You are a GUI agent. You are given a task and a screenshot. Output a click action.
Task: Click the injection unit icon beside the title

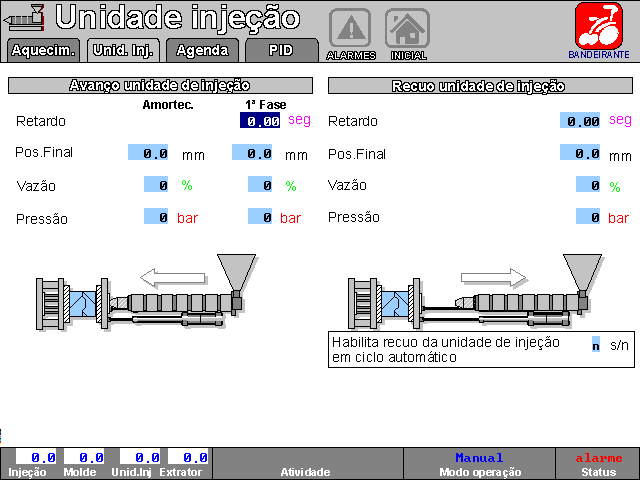[26, 19]
